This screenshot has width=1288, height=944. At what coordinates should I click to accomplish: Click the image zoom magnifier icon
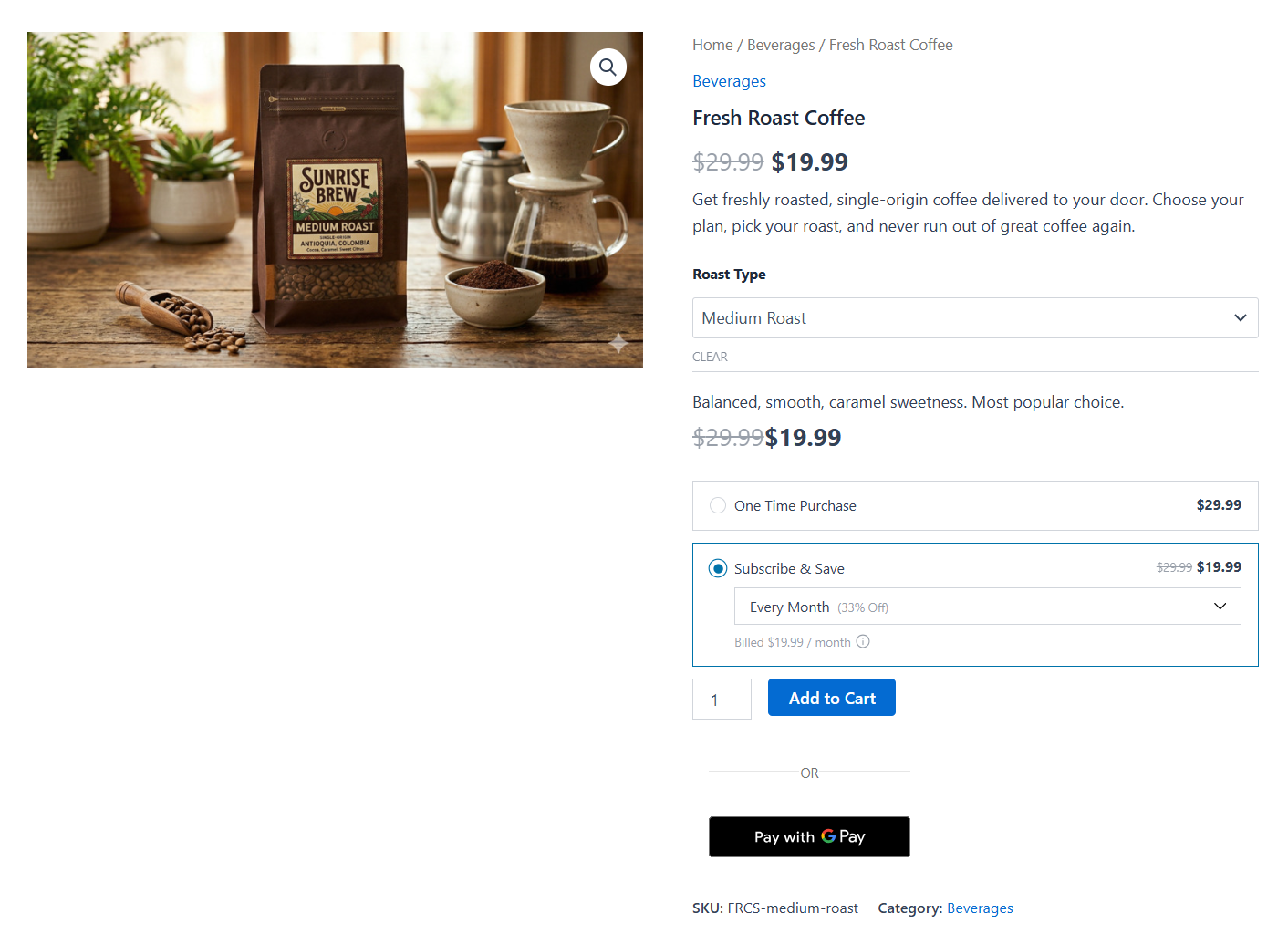[608, 67]
